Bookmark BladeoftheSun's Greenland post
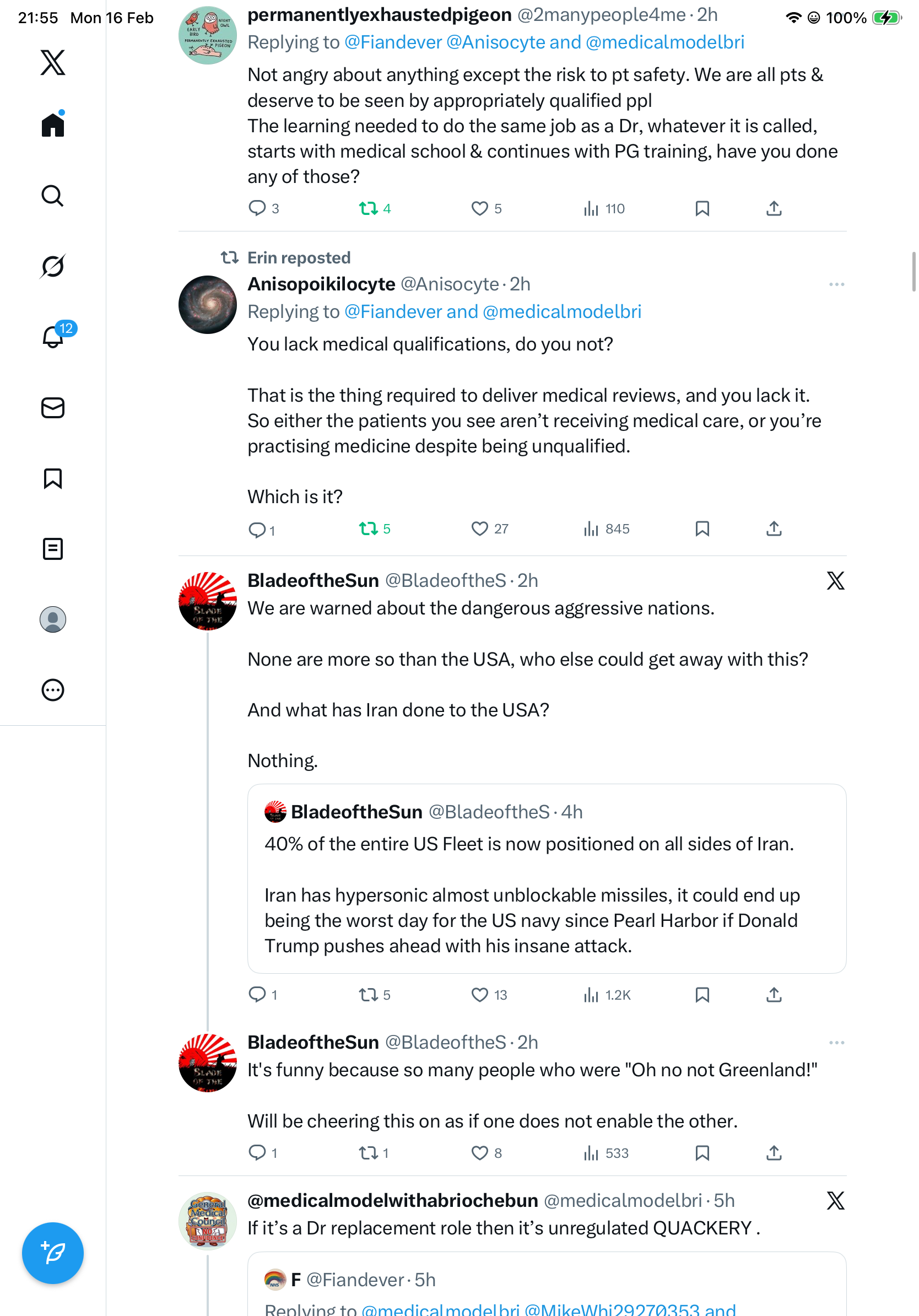919x1316 pixels. click(x=702, y=1153)
